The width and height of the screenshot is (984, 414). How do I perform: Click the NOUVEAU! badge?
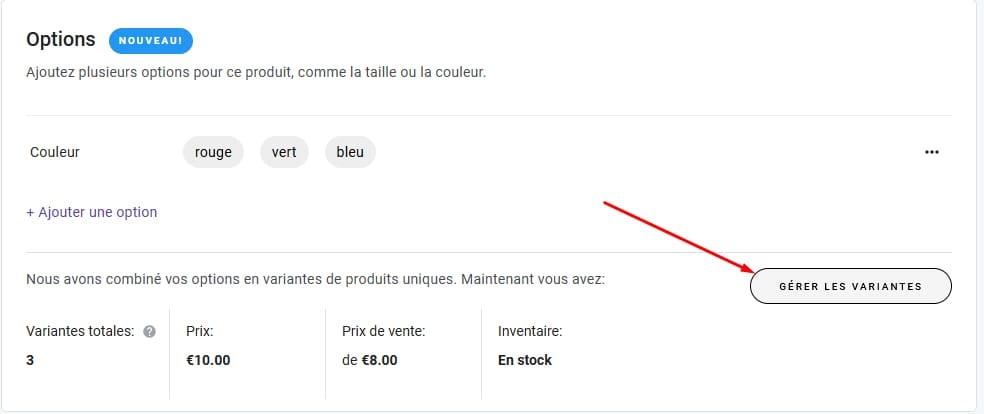click(150, 41)
